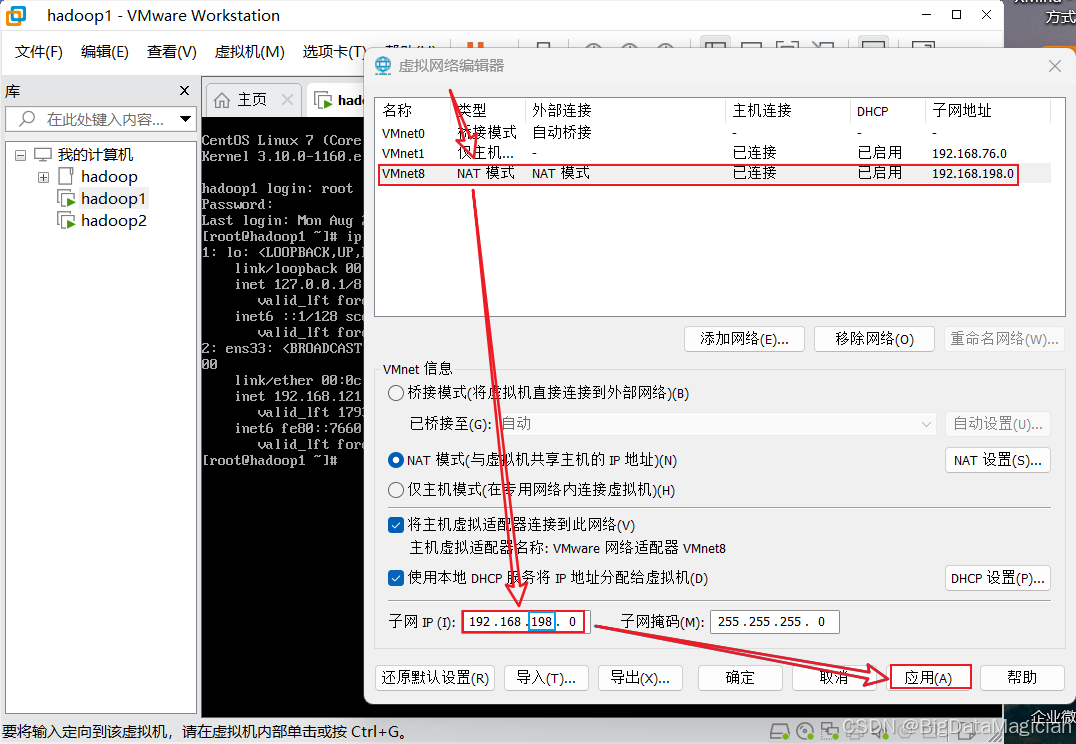
Task: Open the library search dropdown arrow
Action: coord(185,119)
